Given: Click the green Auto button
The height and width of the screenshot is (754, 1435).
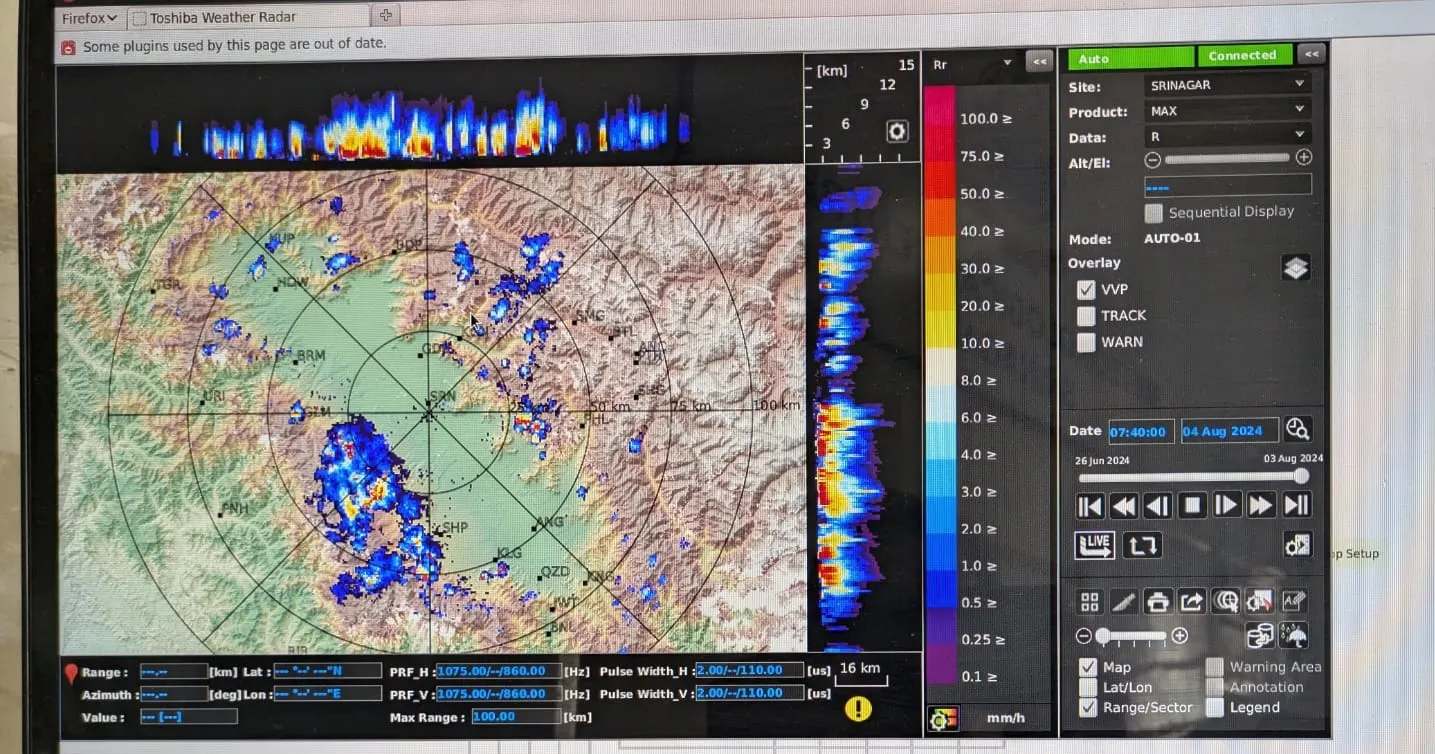Looking at the screenshot, I should 1131,58.
